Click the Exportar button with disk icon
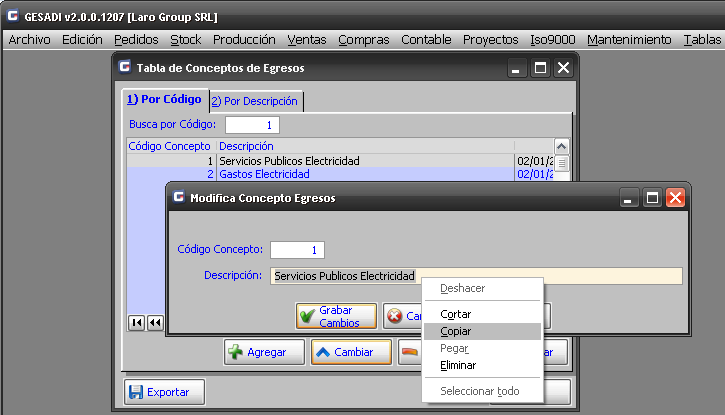Viewport: 725px width, 415px height. point(164,392)
